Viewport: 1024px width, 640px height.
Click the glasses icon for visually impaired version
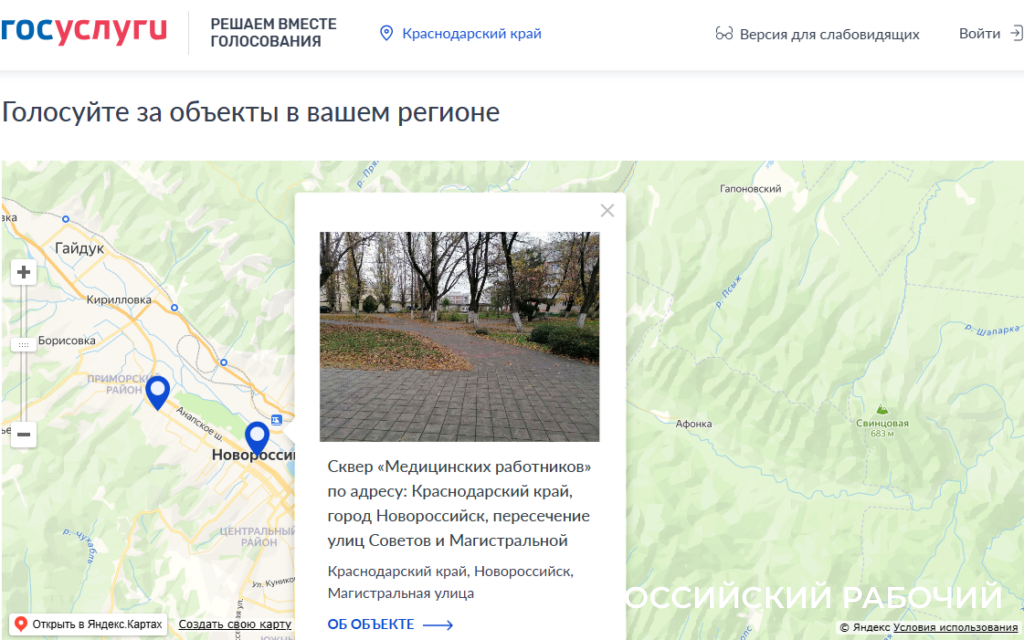pos(725,34)
